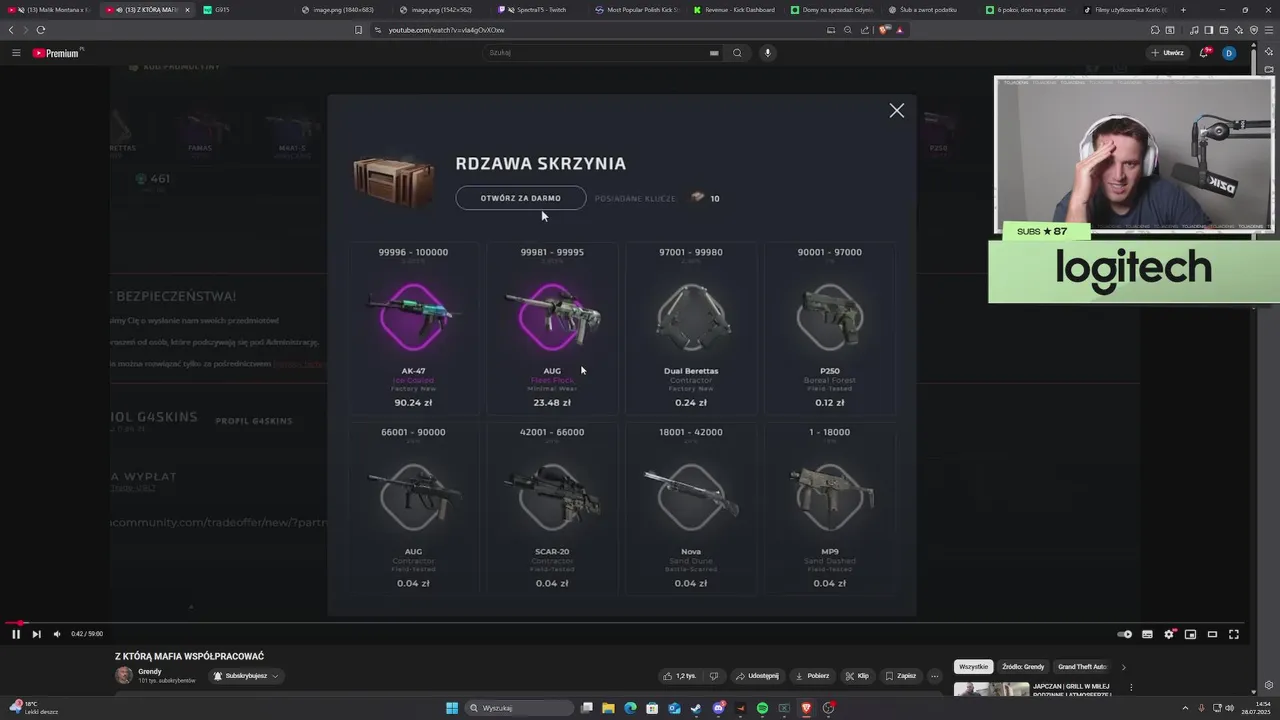This screenshot has width=1280, height=720.
Task: Toggle the autoplay switch
Action: (1125, 634)
